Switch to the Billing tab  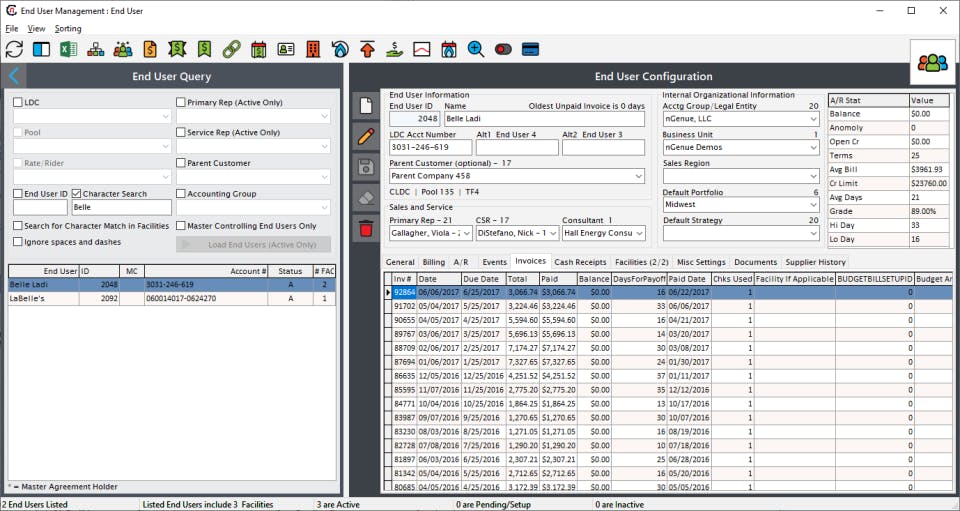click(433, 262)
